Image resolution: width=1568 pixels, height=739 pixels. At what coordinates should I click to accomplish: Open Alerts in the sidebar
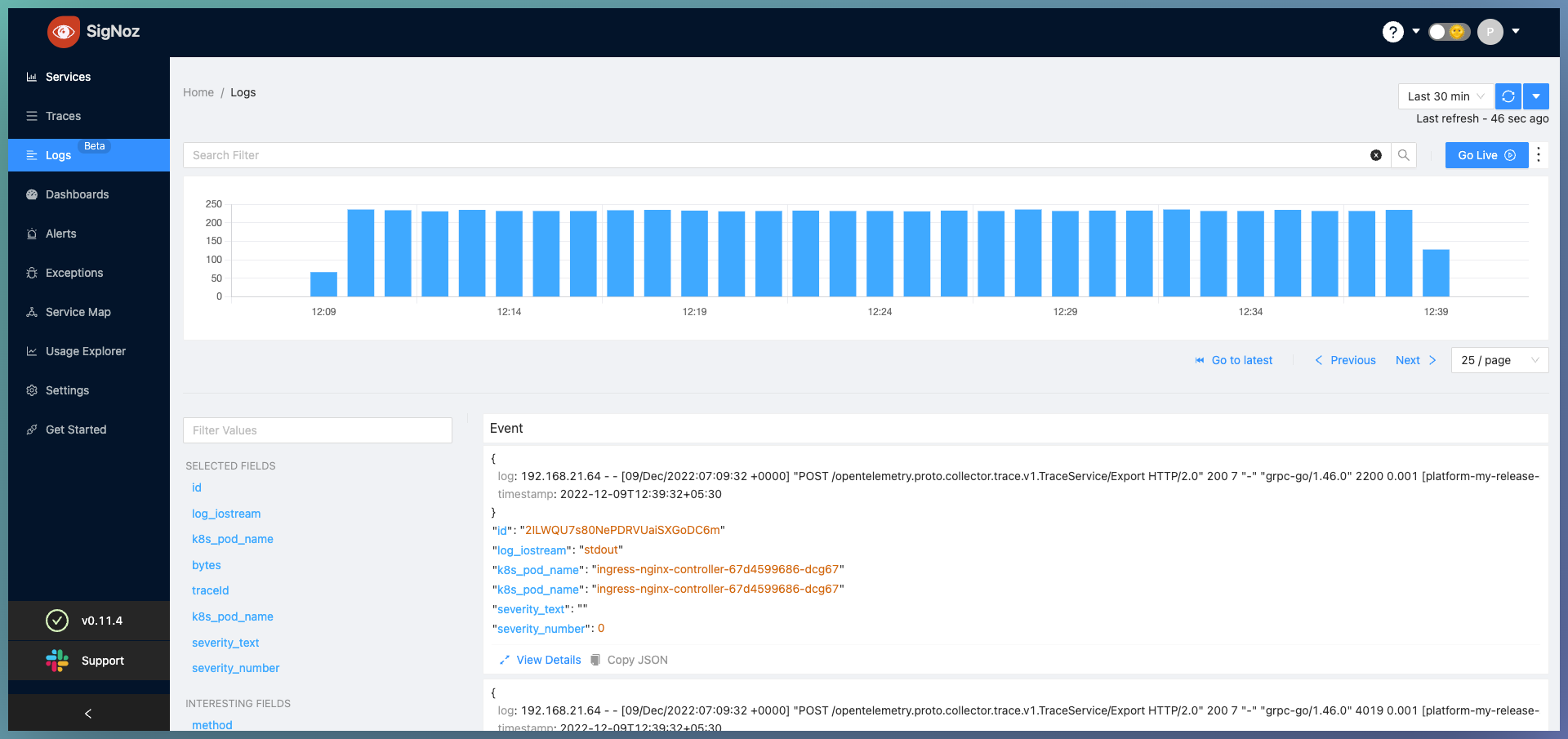click(89, 234)
